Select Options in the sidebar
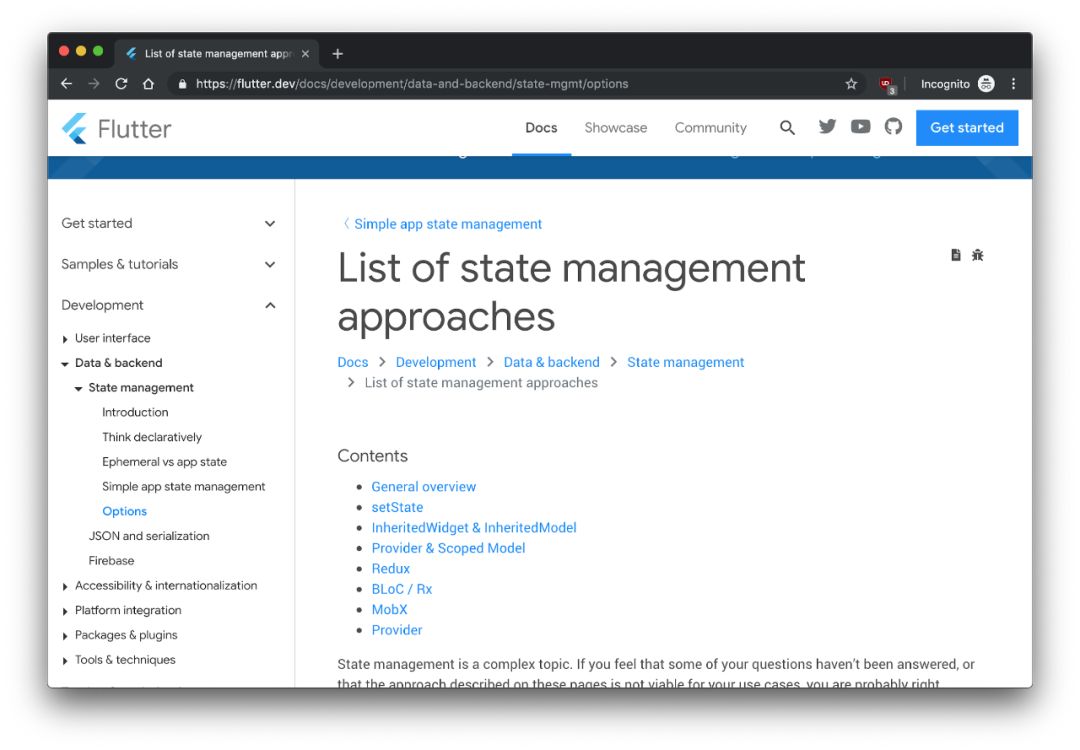This screenshot has width=1080, height=750. (x=124, y=511)
